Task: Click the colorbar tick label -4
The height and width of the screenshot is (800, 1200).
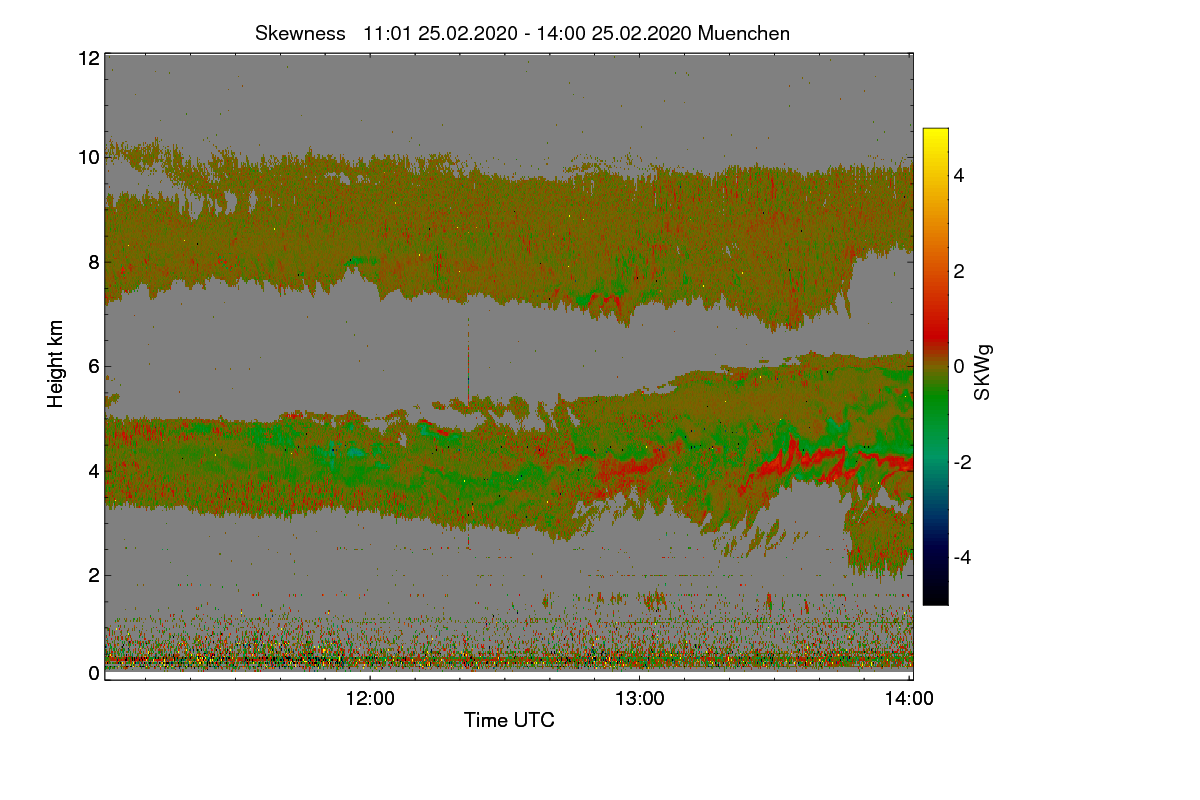Action: [961, 557]
